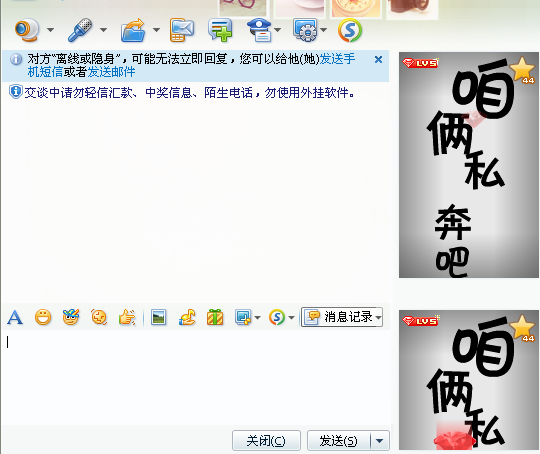Click the 关闭(C) button
This screenshot has width=540, height=454.
coord(266,441)
